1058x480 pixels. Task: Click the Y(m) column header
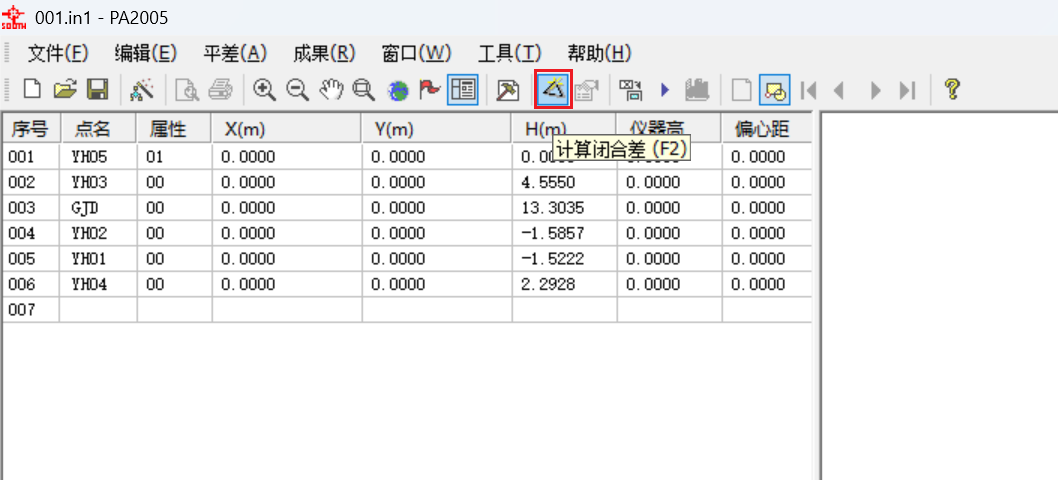click(x=437, y=128)
